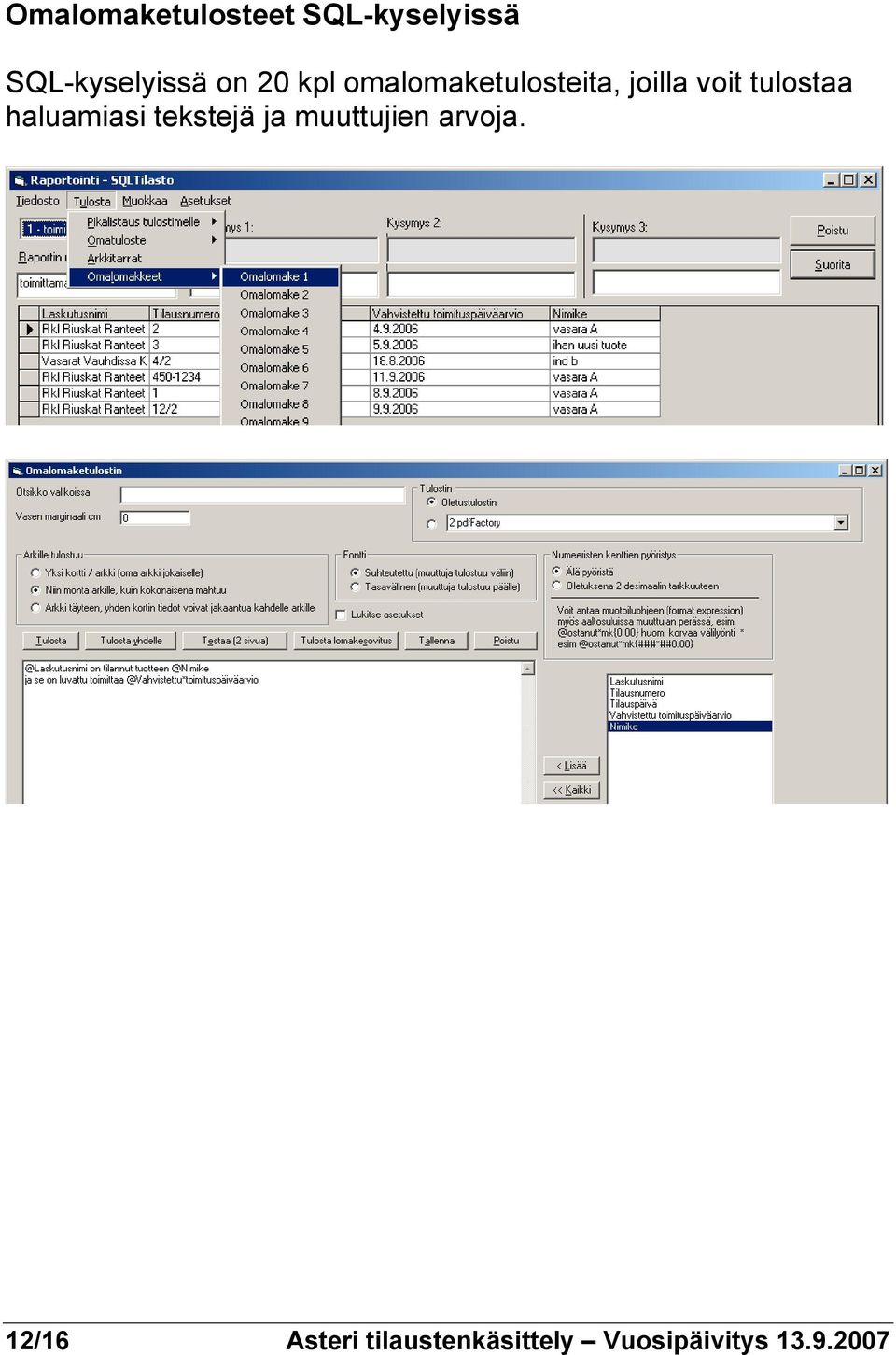Click the Poistu button in Raportointi window

coord(833,231)
